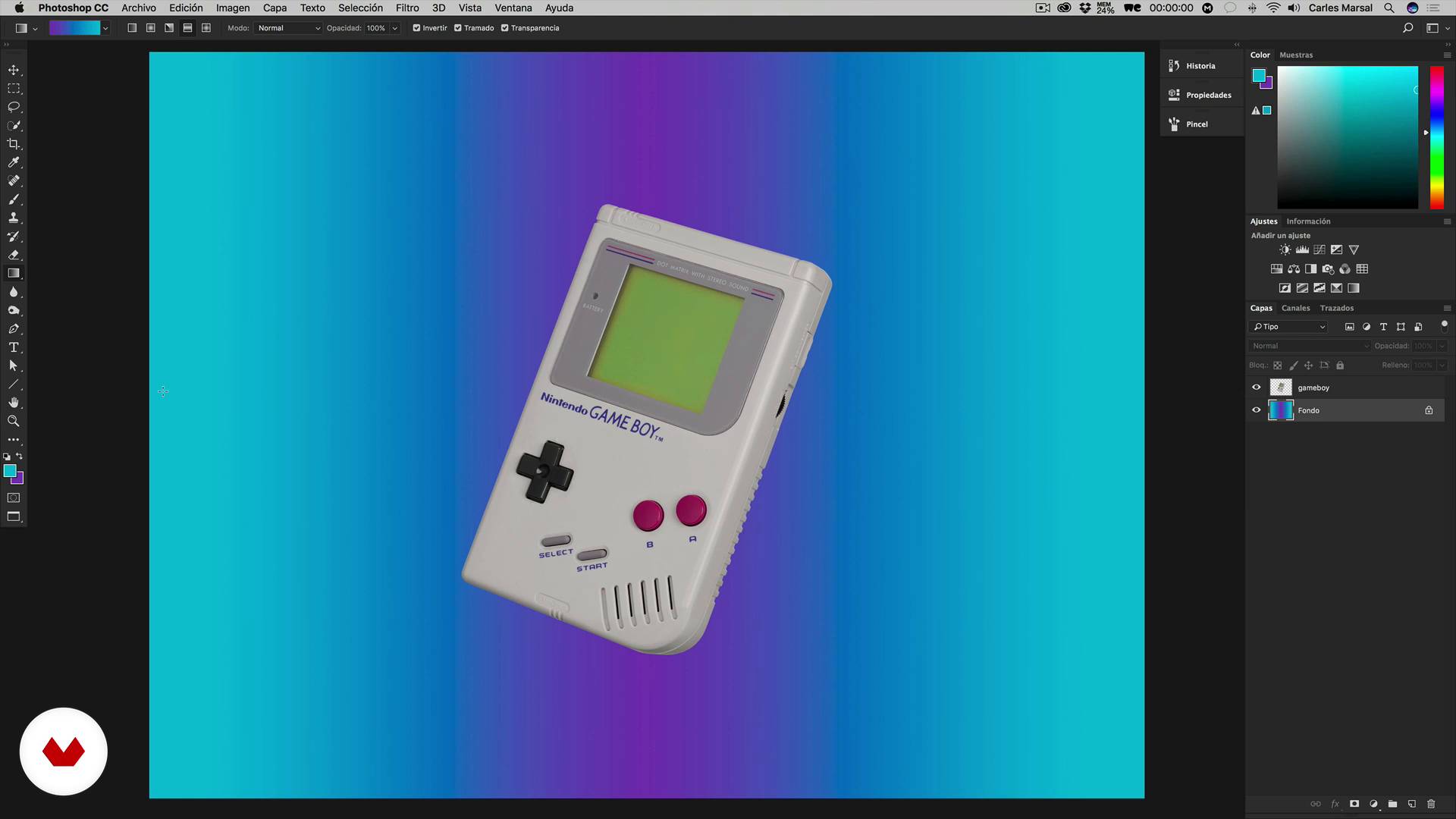The width and height of the screenshot is (1456, 819).
Task: Select the Eyedropper tool
Action: coord(14,162)
